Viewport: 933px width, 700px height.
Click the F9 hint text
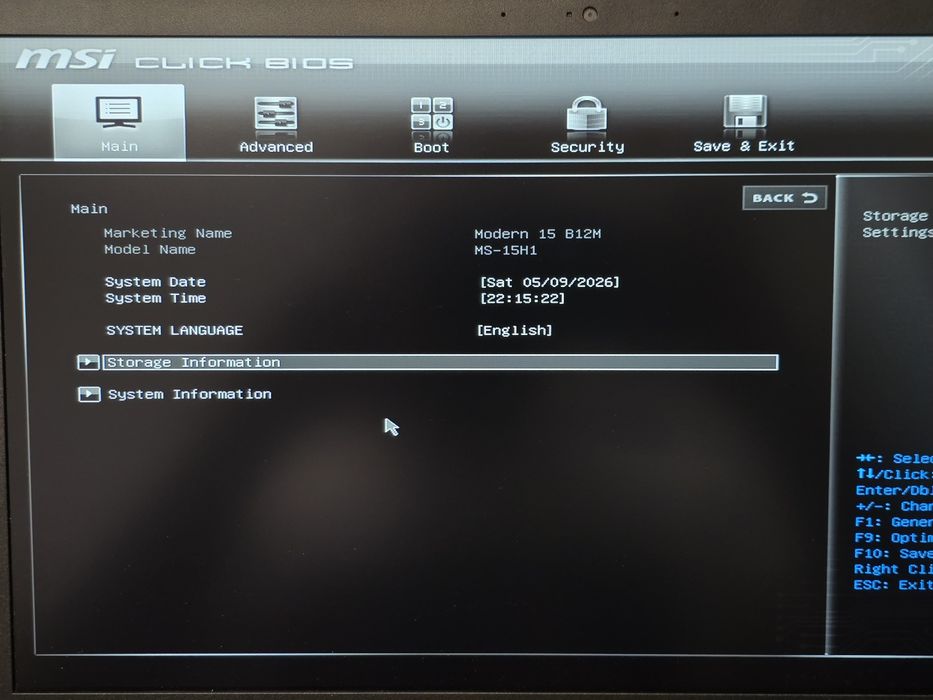coord(893,538)
